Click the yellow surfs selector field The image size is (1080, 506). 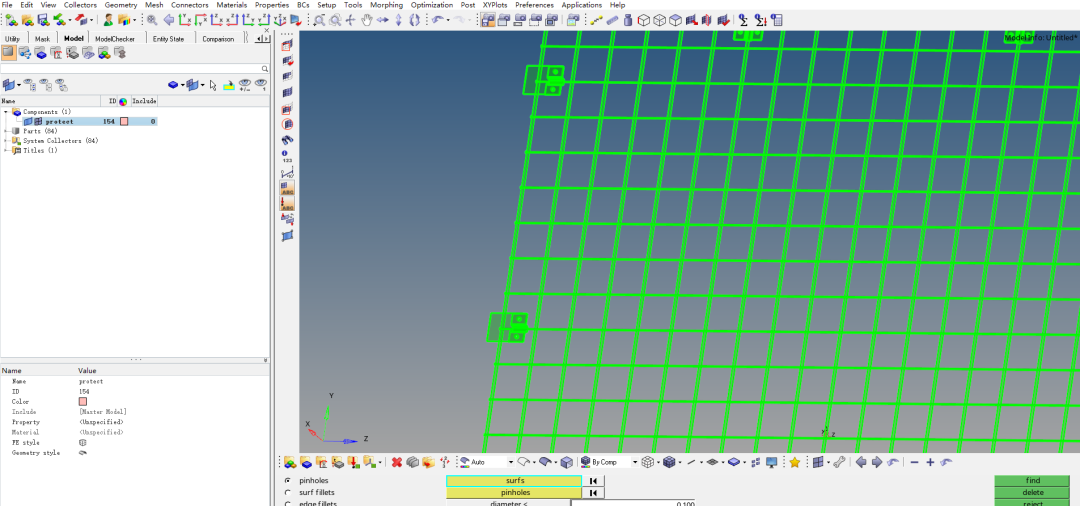(514, 481)
